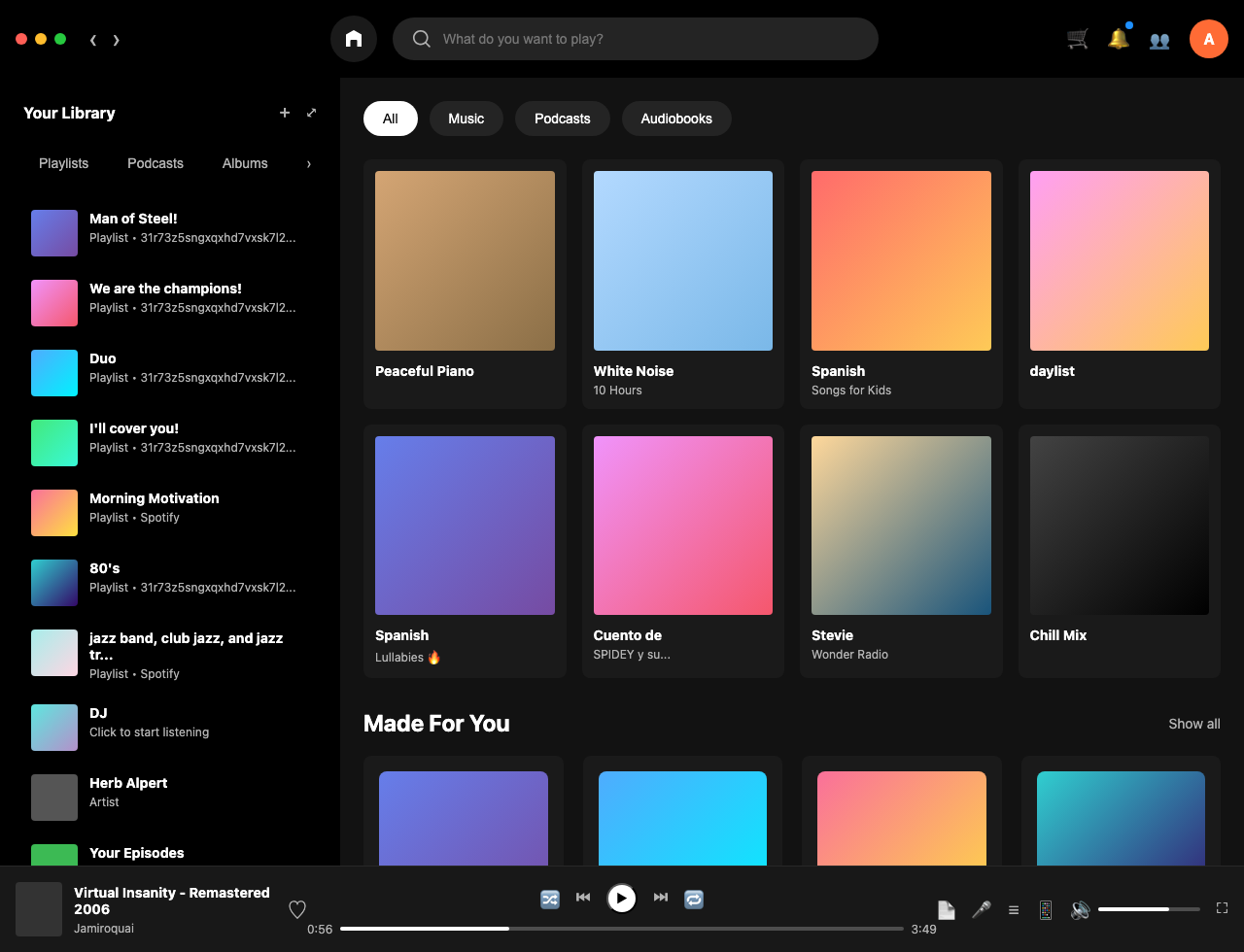Show lyrics with the microphone icon
This screenshot has height=952, width=1244.
(982, 909)
